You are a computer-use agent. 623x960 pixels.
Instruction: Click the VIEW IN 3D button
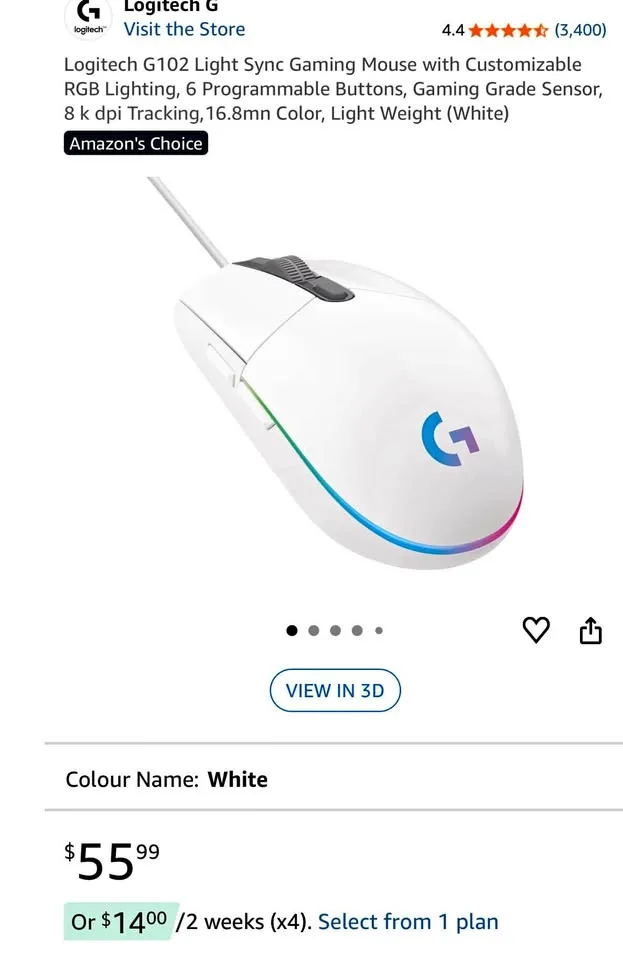tap(335, 690)
